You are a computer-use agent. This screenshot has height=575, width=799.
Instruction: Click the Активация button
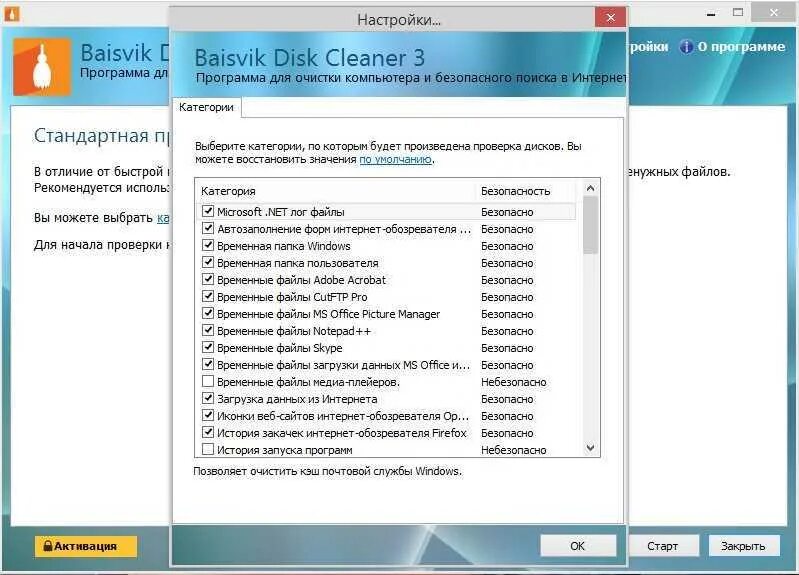(86, 546)
